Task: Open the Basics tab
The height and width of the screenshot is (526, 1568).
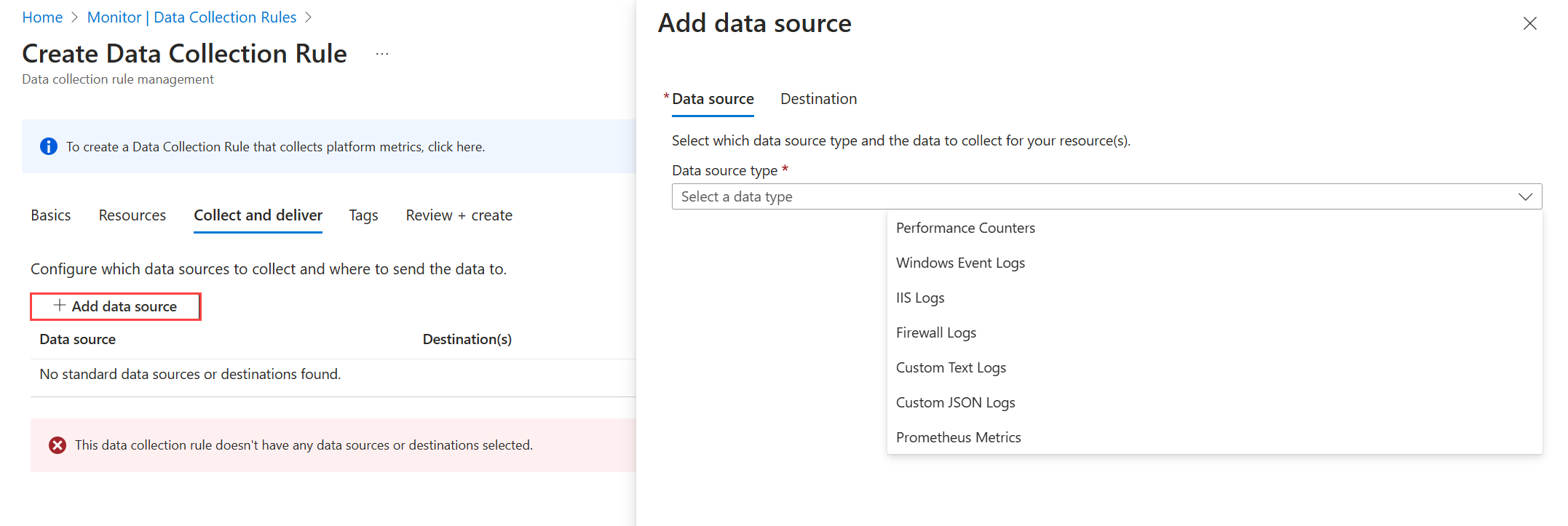Action: point(51,215)
